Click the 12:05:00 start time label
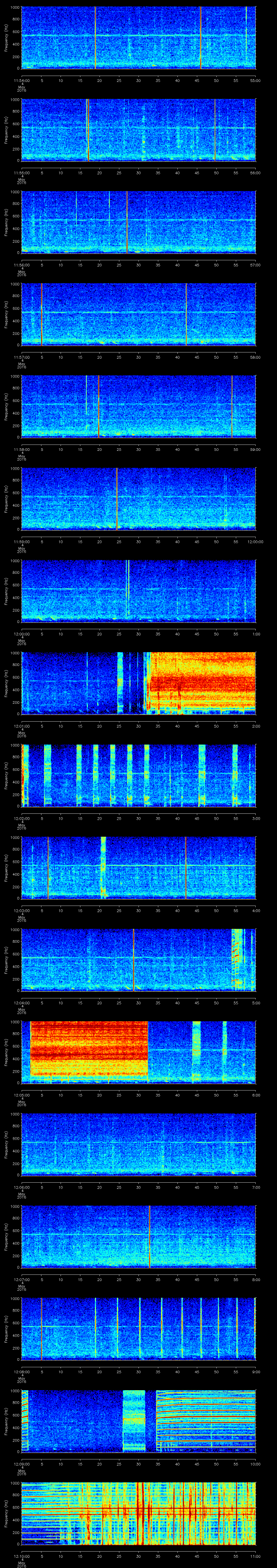 click(x=22, y=1095)
